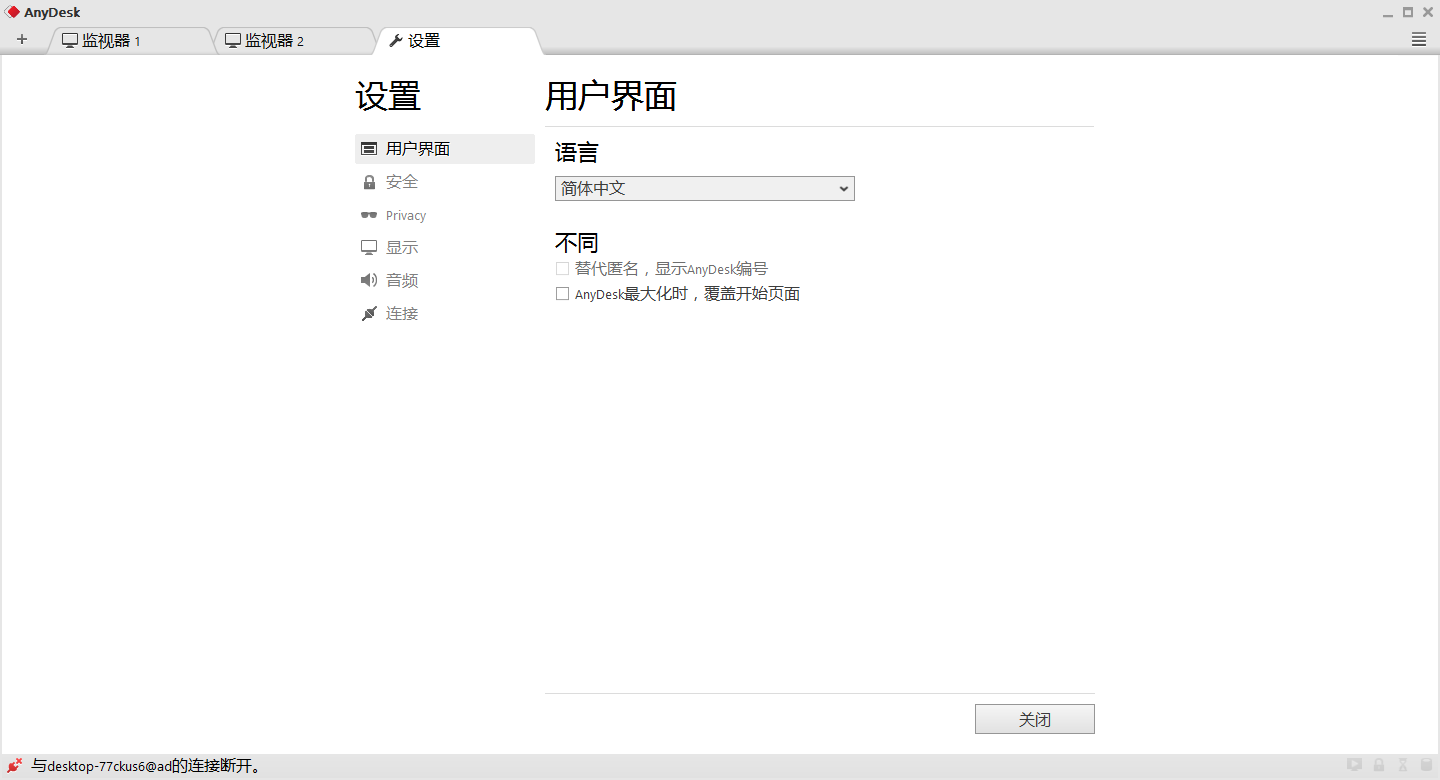Select 用户界面 in the settings sidebar

(415, 148)
